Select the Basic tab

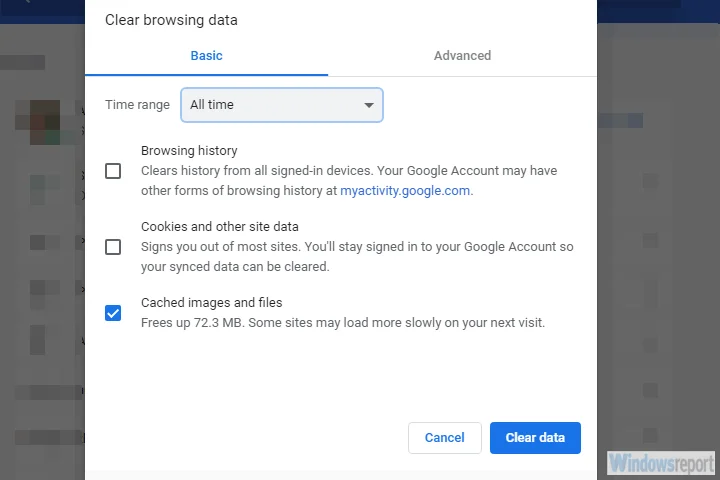coord(206,56)
